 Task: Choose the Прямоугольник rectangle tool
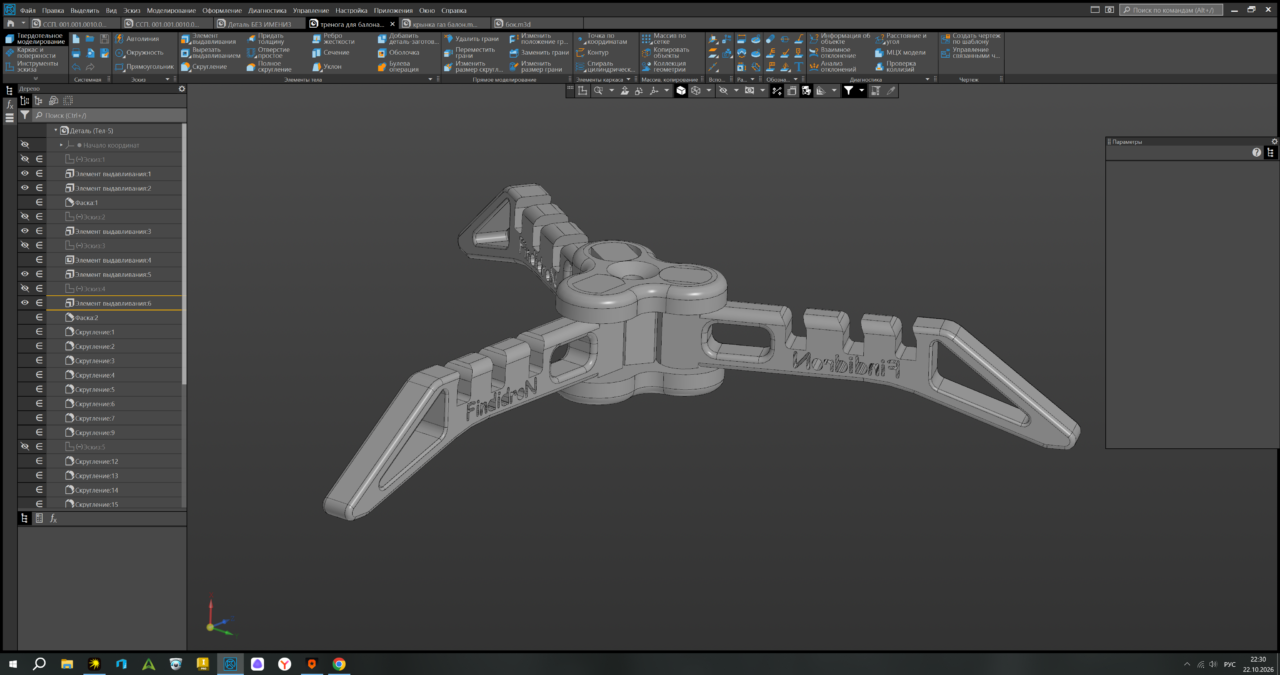pyautogui.click(x=144, y=66)
